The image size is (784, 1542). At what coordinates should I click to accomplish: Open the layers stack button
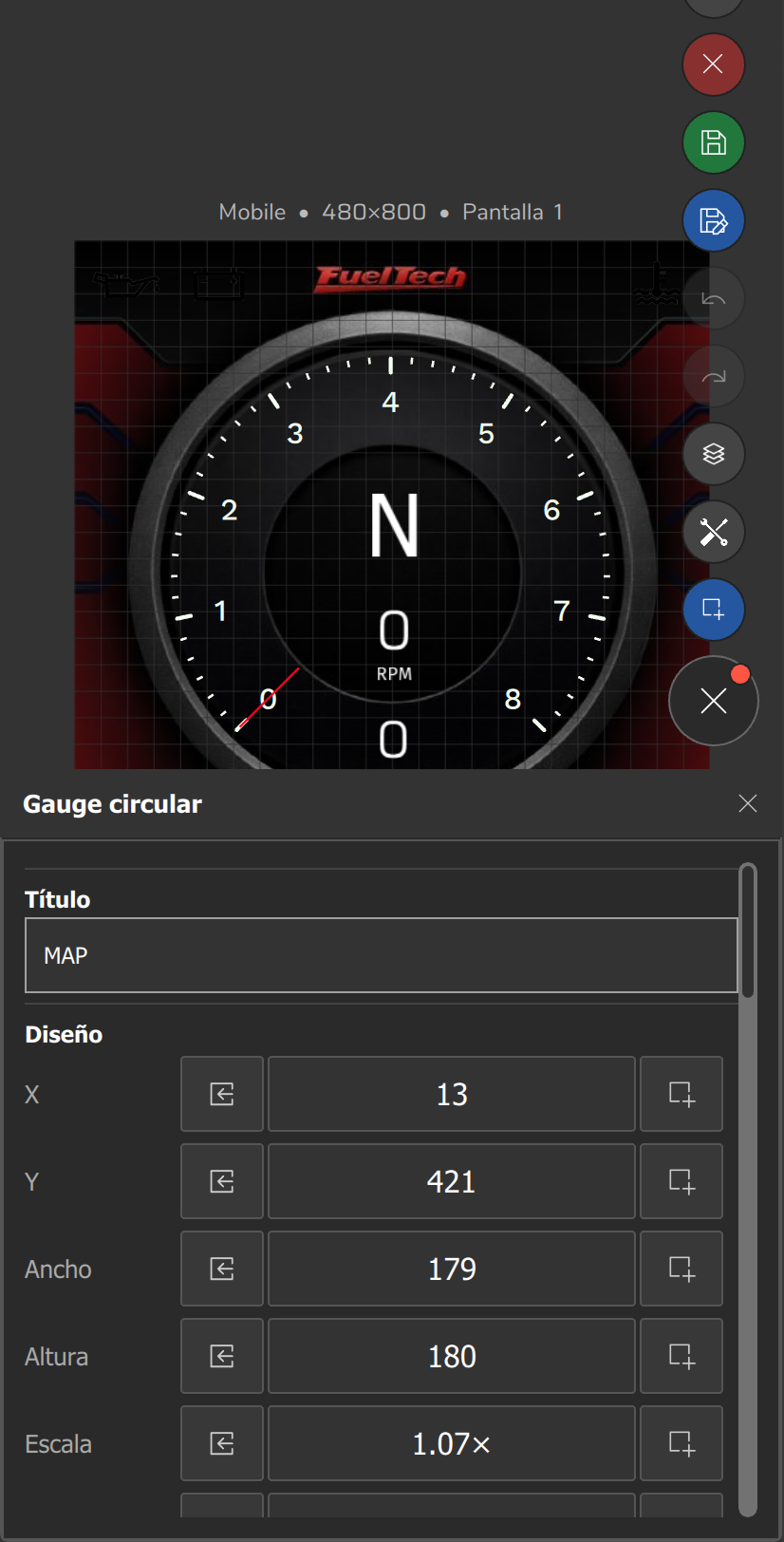tap(714, 454)
